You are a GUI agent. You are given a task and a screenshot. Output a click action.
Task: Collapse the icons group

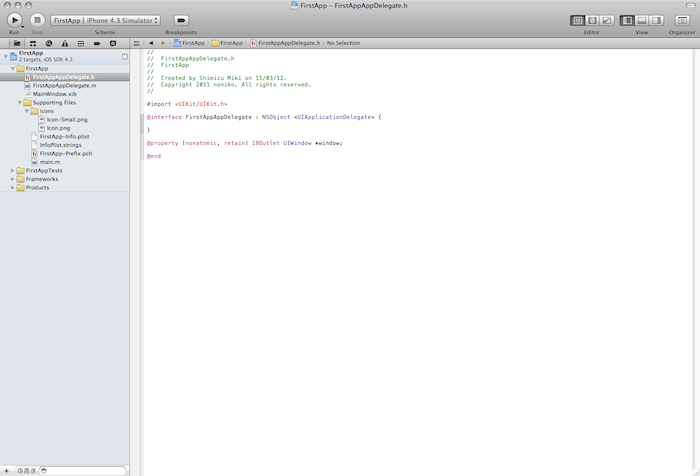click(x=27, y=111)
